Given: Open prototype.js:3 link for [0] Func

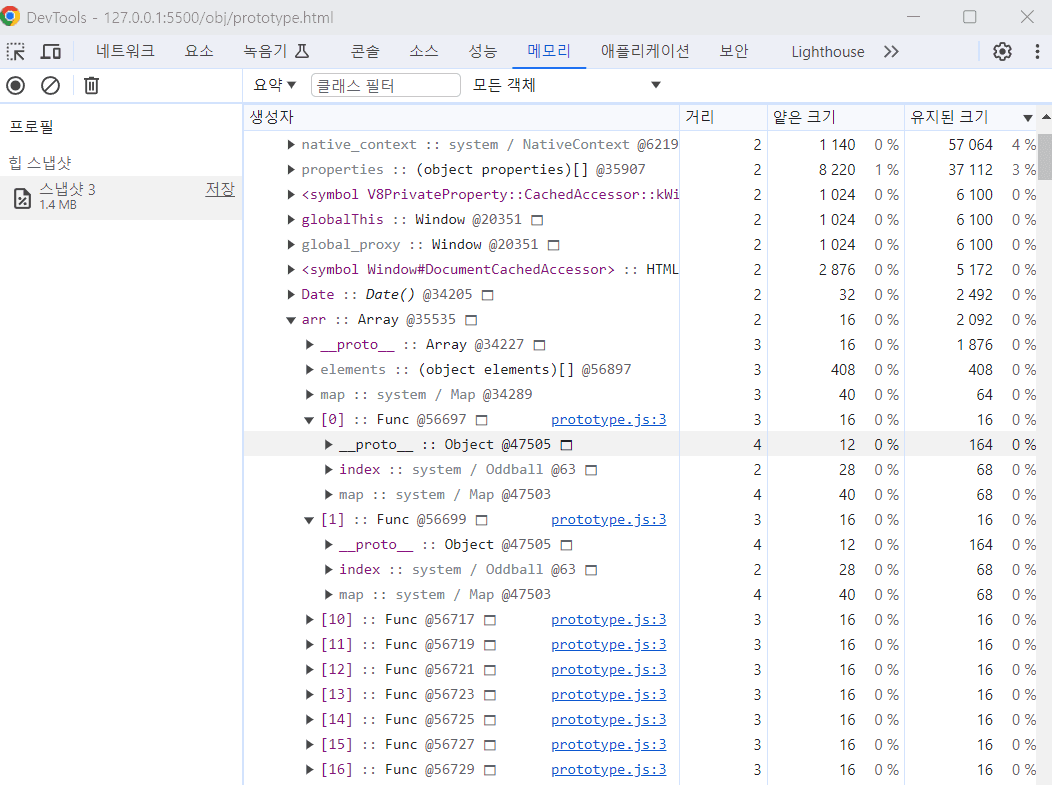Looking at the screenshot, I should click(x=609, y=420).
